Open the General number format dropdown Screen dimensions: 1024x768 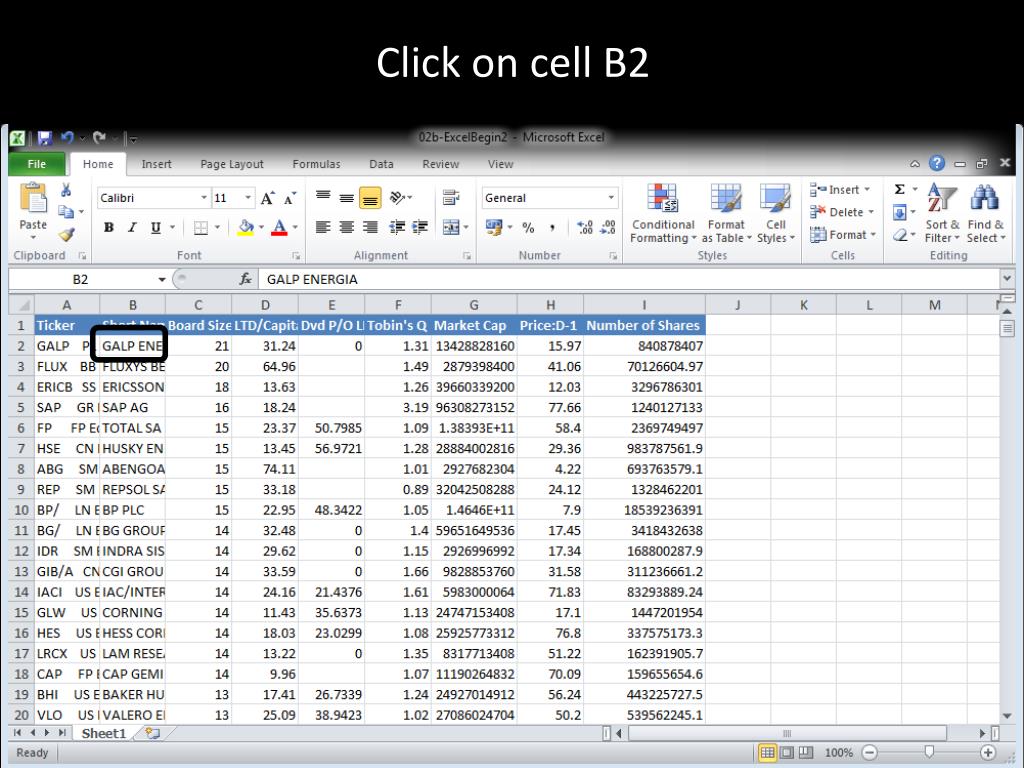[611, 198]
